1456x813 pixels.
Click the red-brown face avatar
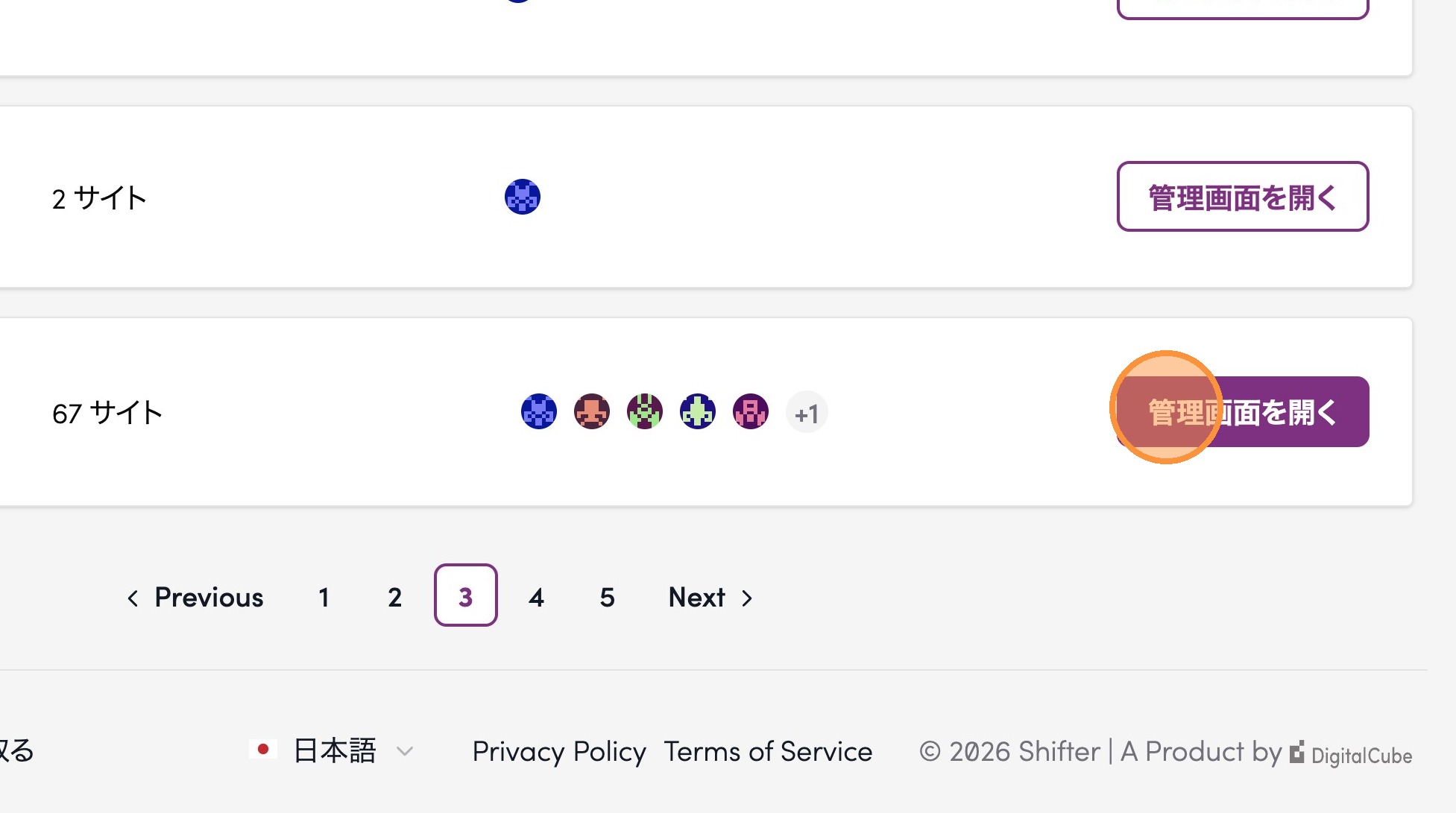pyautogui.click(x=592, y=411)
